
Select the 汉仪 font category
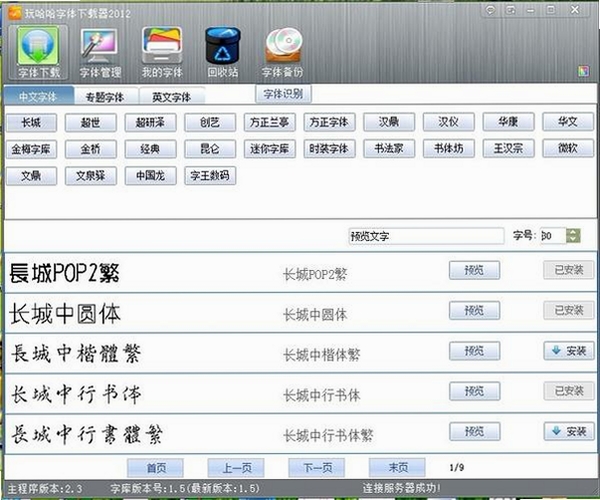click(x=448, y=122)
